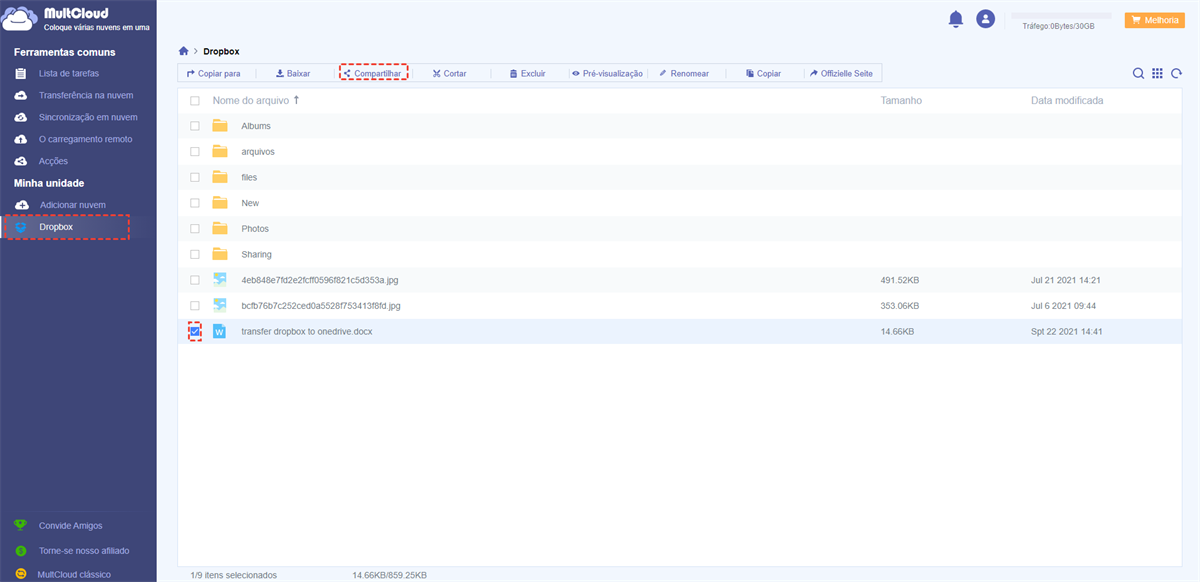
Task: Click Pré-visualização preview button
Action: coord(607,73)
